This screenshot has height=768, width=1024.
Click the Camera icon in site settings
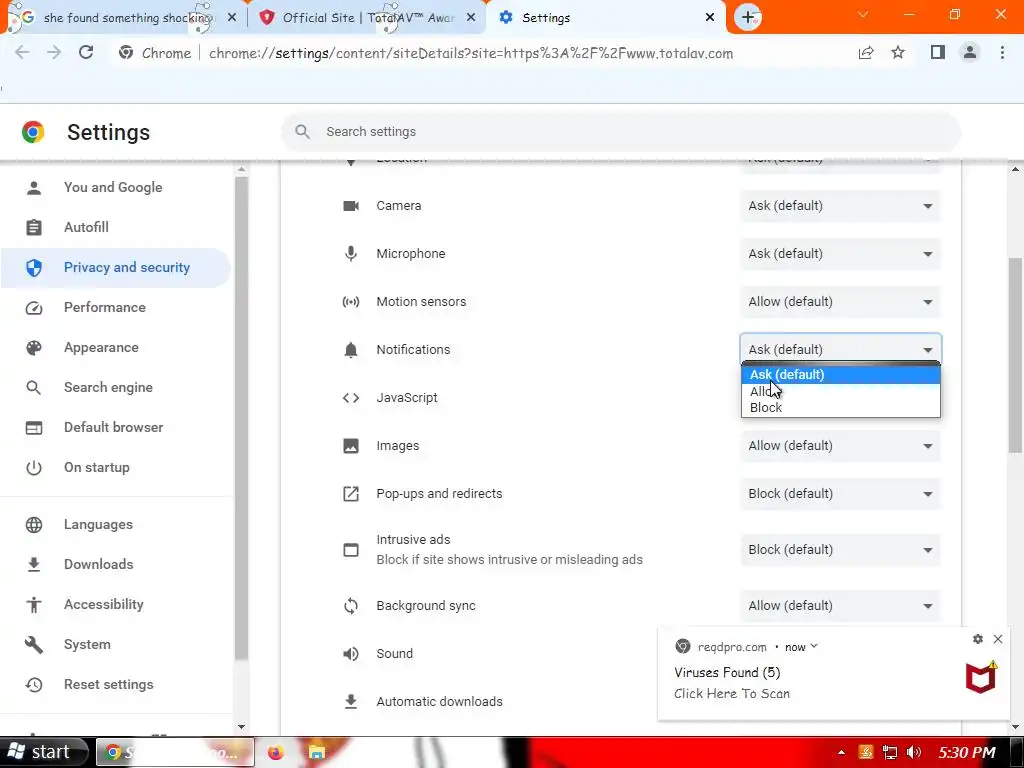pos(351,206)
